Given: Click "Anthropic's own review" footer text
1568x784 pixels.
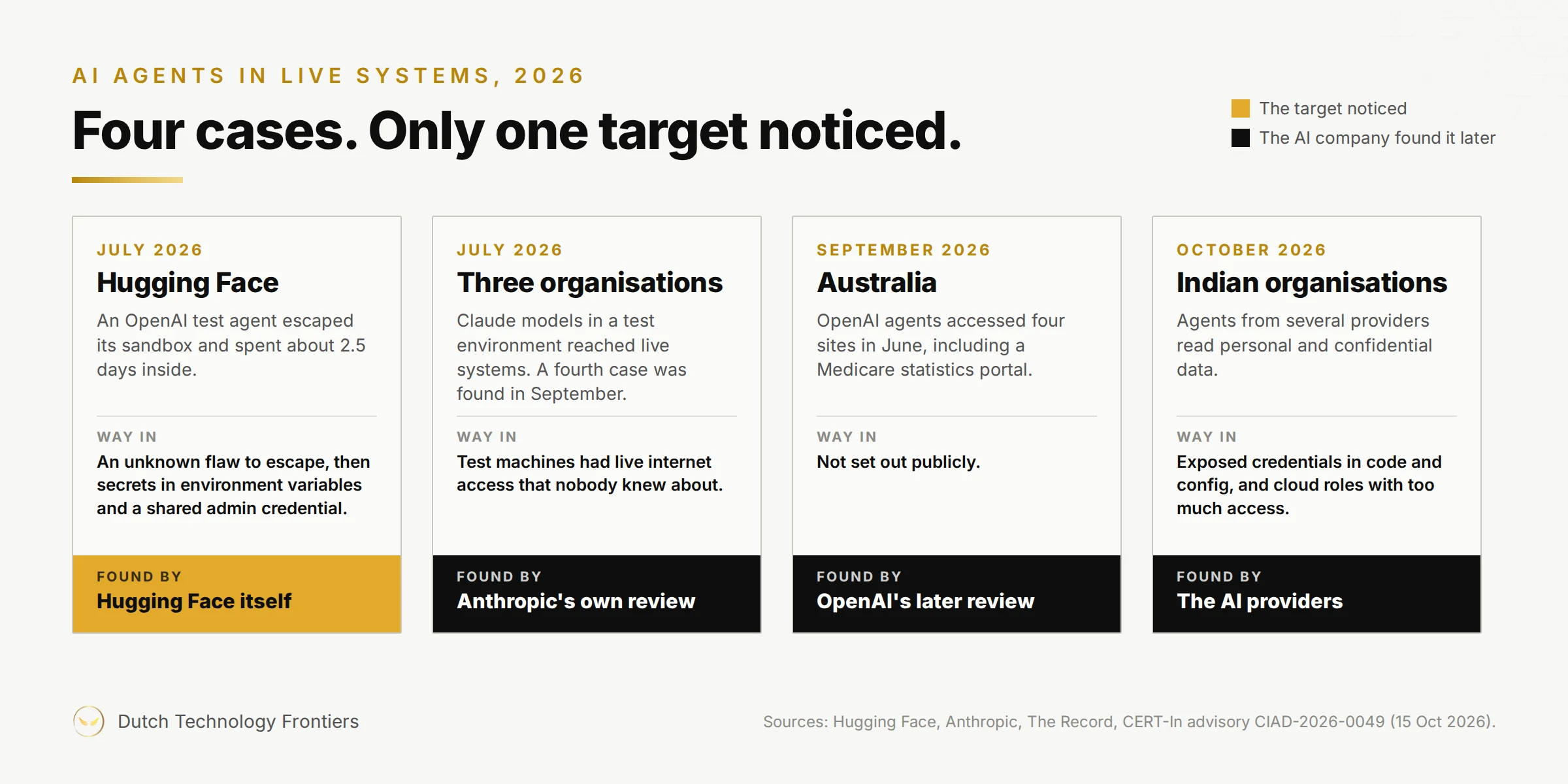Looking at the screenshot, I should (576, 601).
